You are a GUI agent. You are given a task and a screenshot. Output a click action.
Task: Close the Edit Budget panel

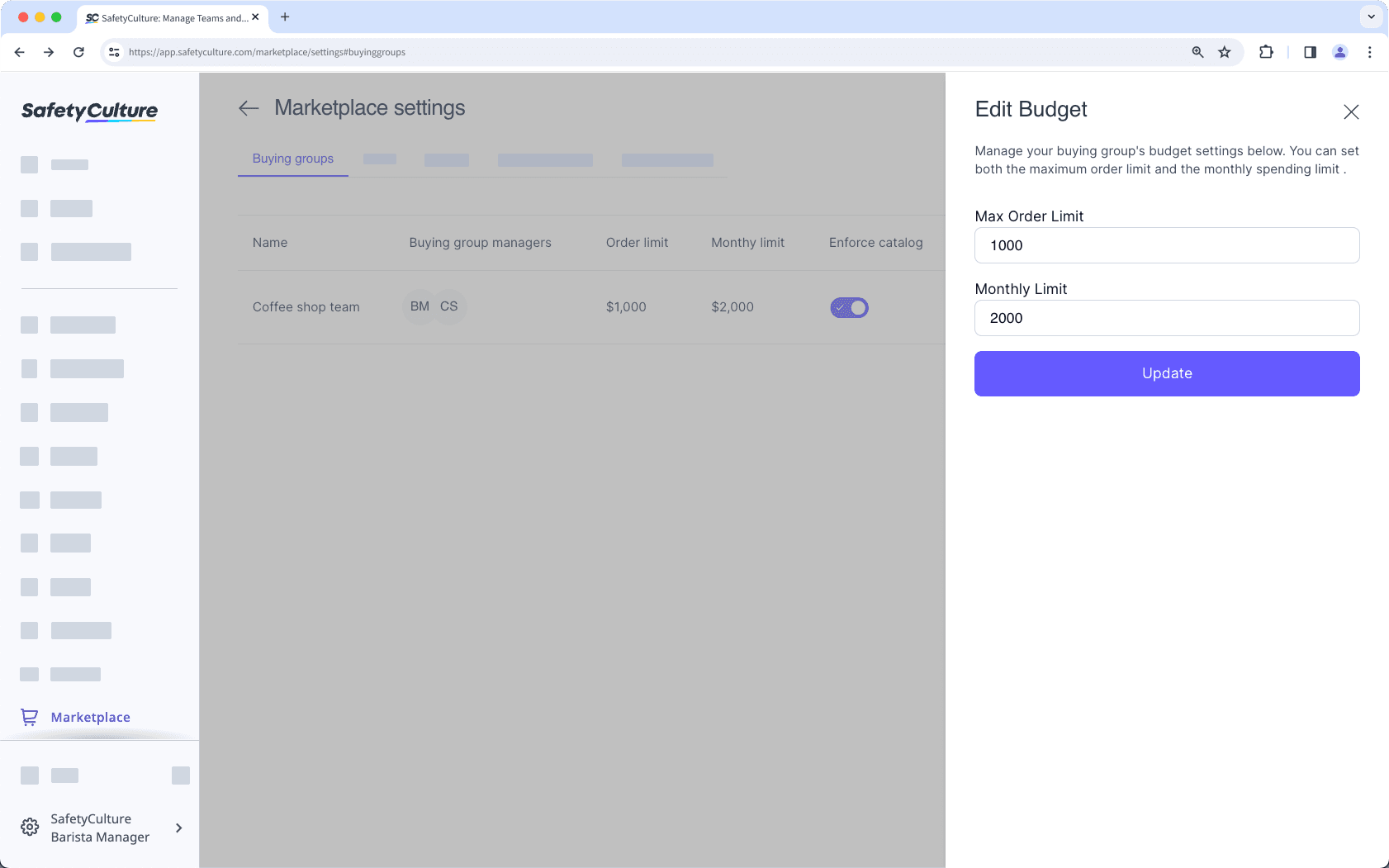click(1351, 111)
